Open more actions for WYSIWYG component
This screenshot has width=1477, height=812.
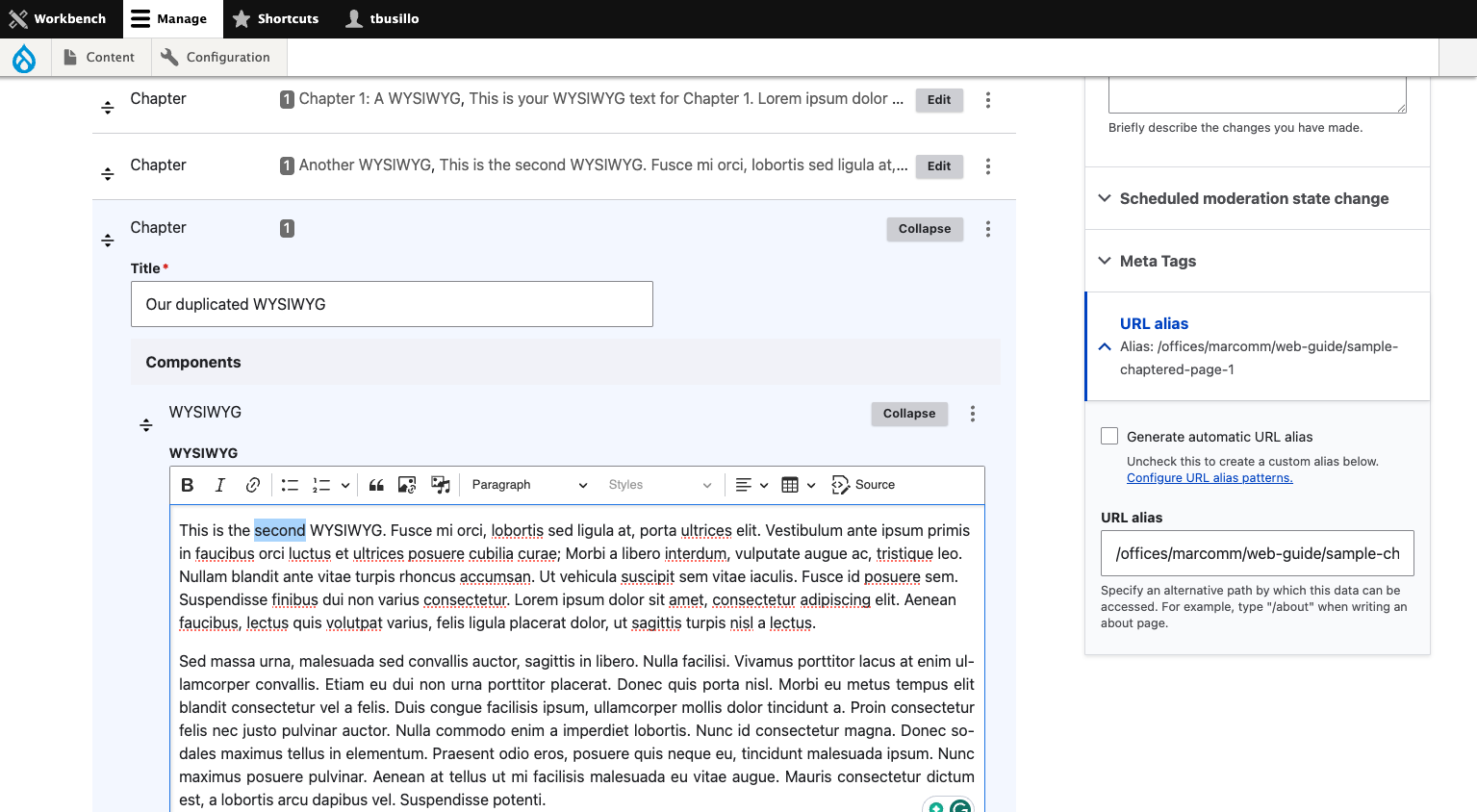[x=973, y=414]
